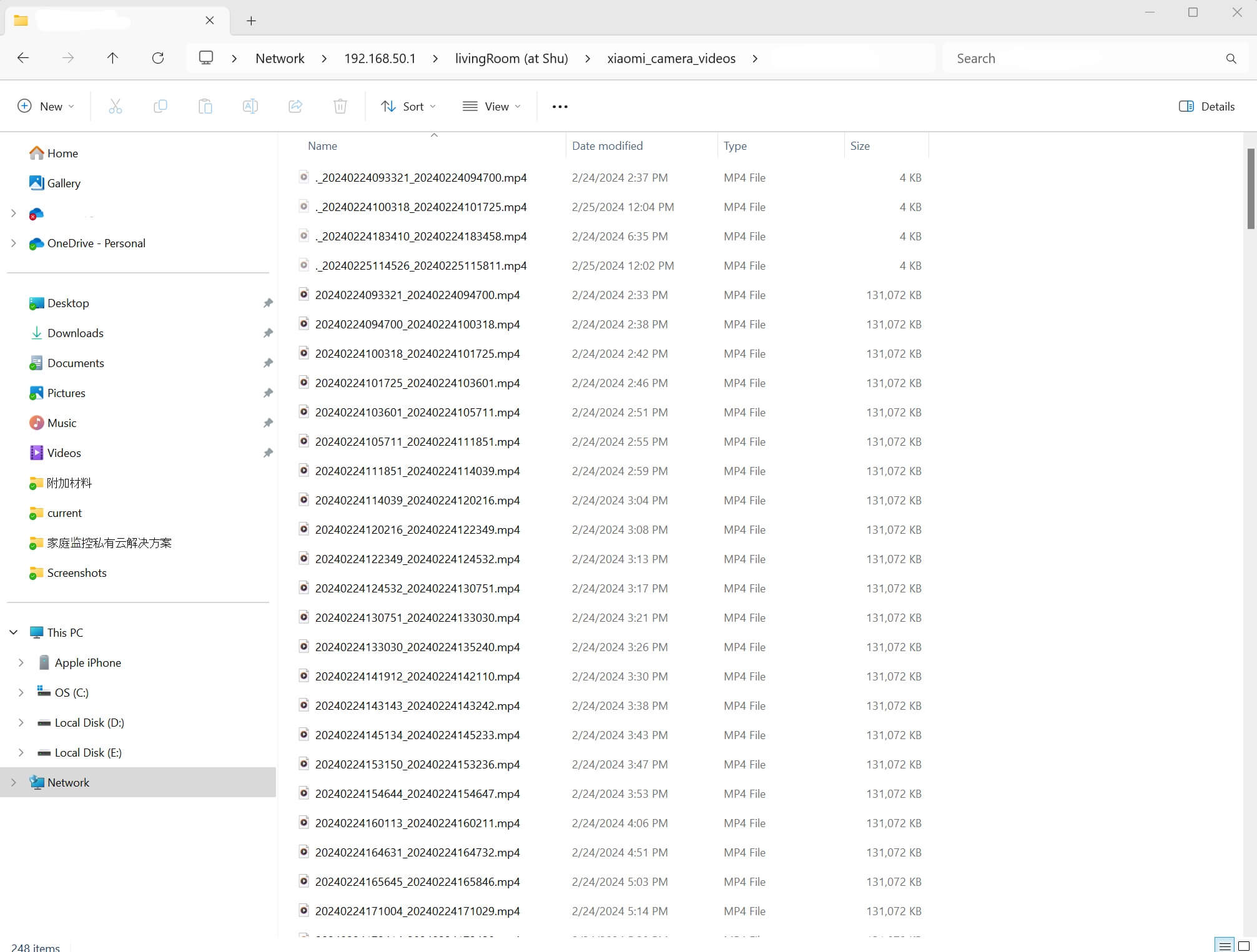Click the Rename icon in toolbar
Viewport: 1257px width, 952px height.
click(250, 106)
